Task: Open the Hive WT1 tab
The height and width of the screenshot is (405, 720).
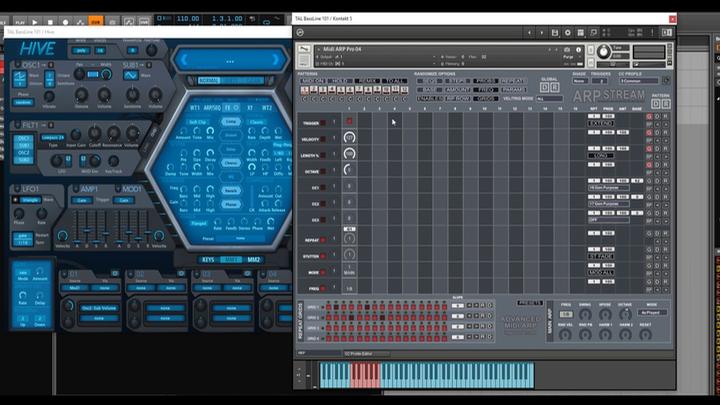Action: click(x=195, y=108)
